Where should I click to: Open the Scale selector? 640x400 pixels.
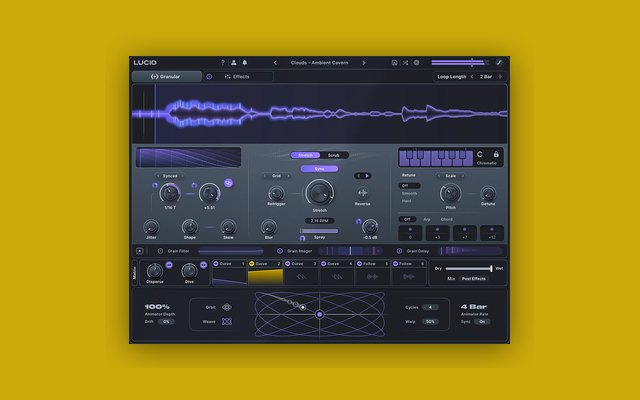pos(451,176)
